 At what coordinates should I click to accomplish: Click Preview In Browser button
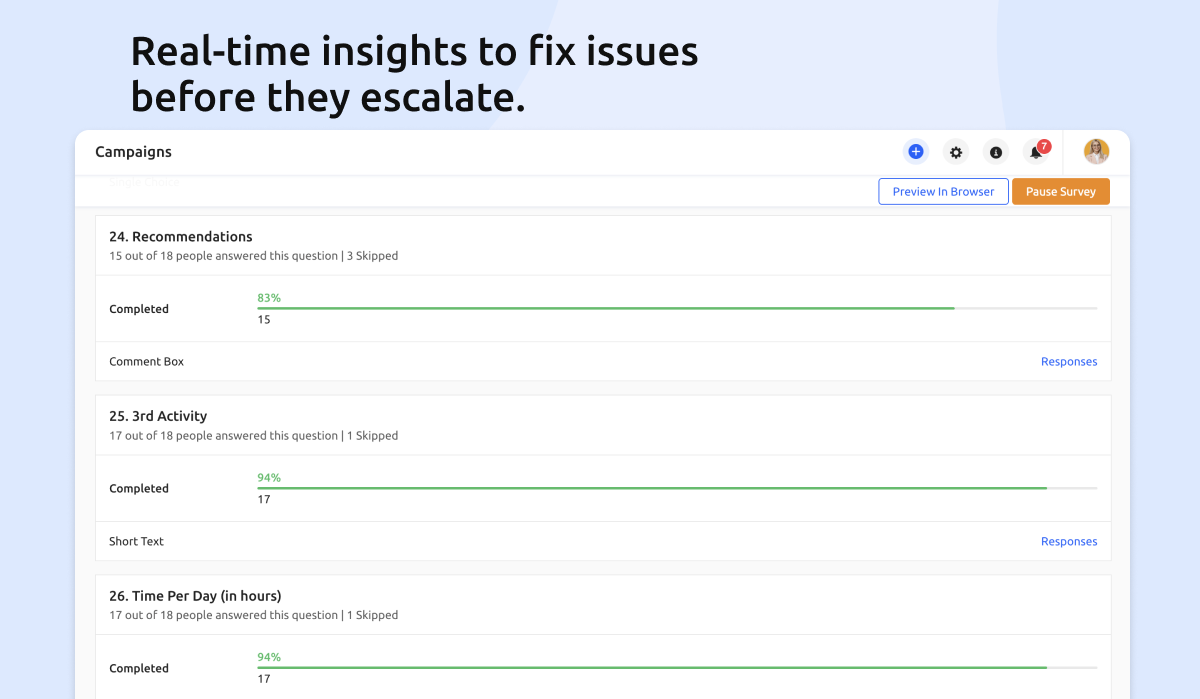click(943, 191)
